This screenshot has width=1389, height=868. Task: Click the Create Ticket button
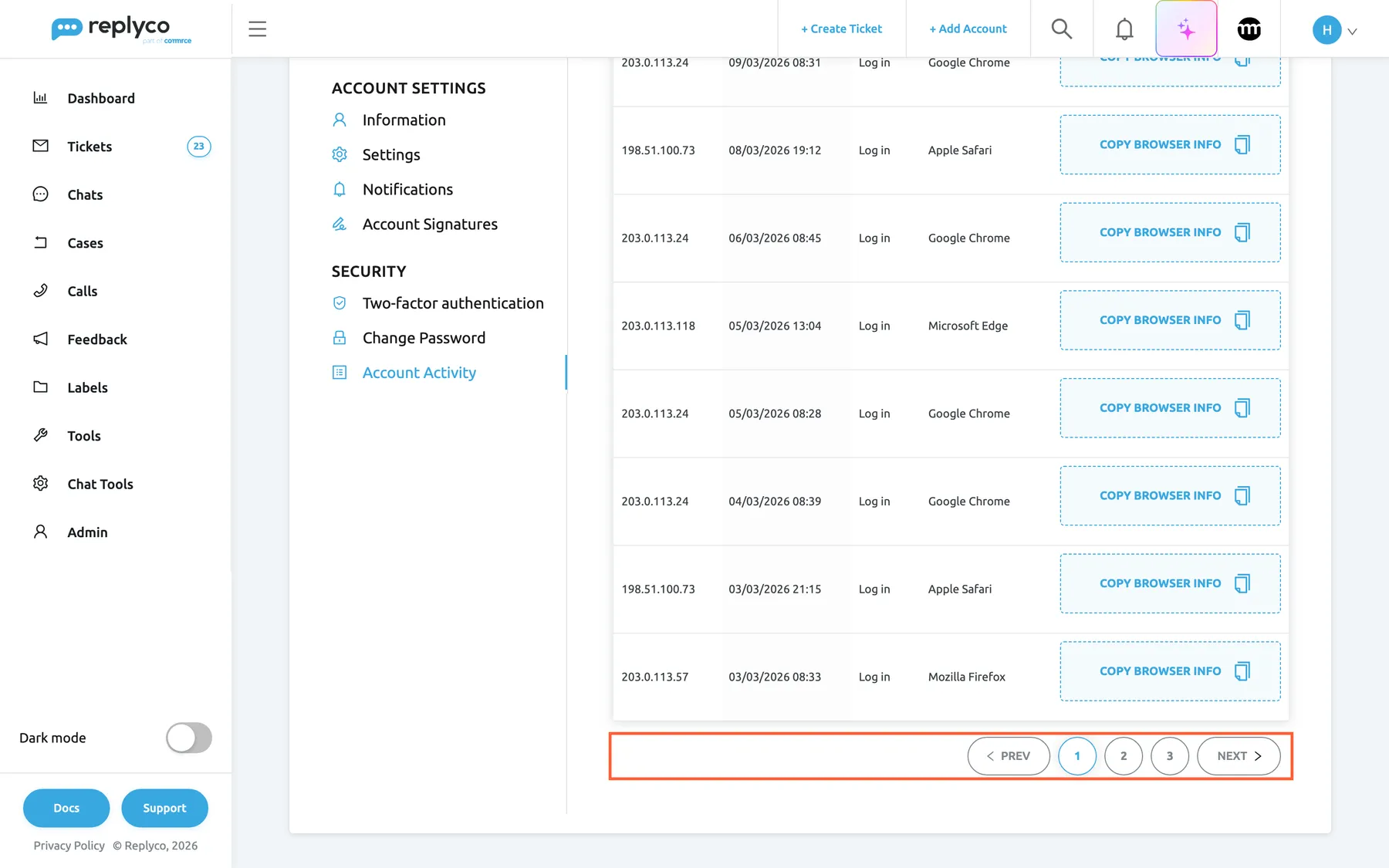pyautogui.click(x=841, y=29)
